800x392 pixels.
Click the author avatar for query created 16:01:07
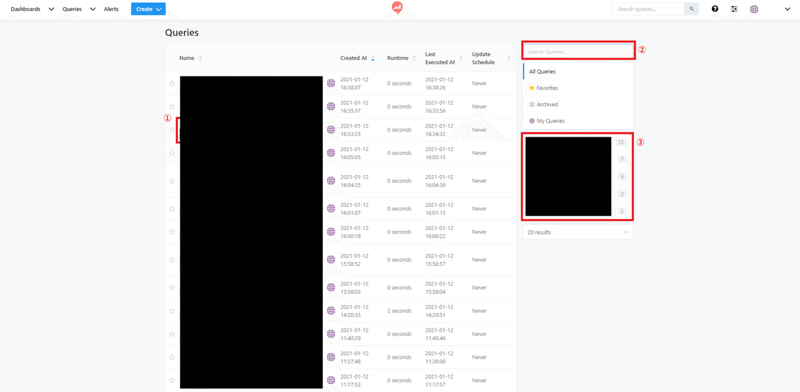click(331, 208)
